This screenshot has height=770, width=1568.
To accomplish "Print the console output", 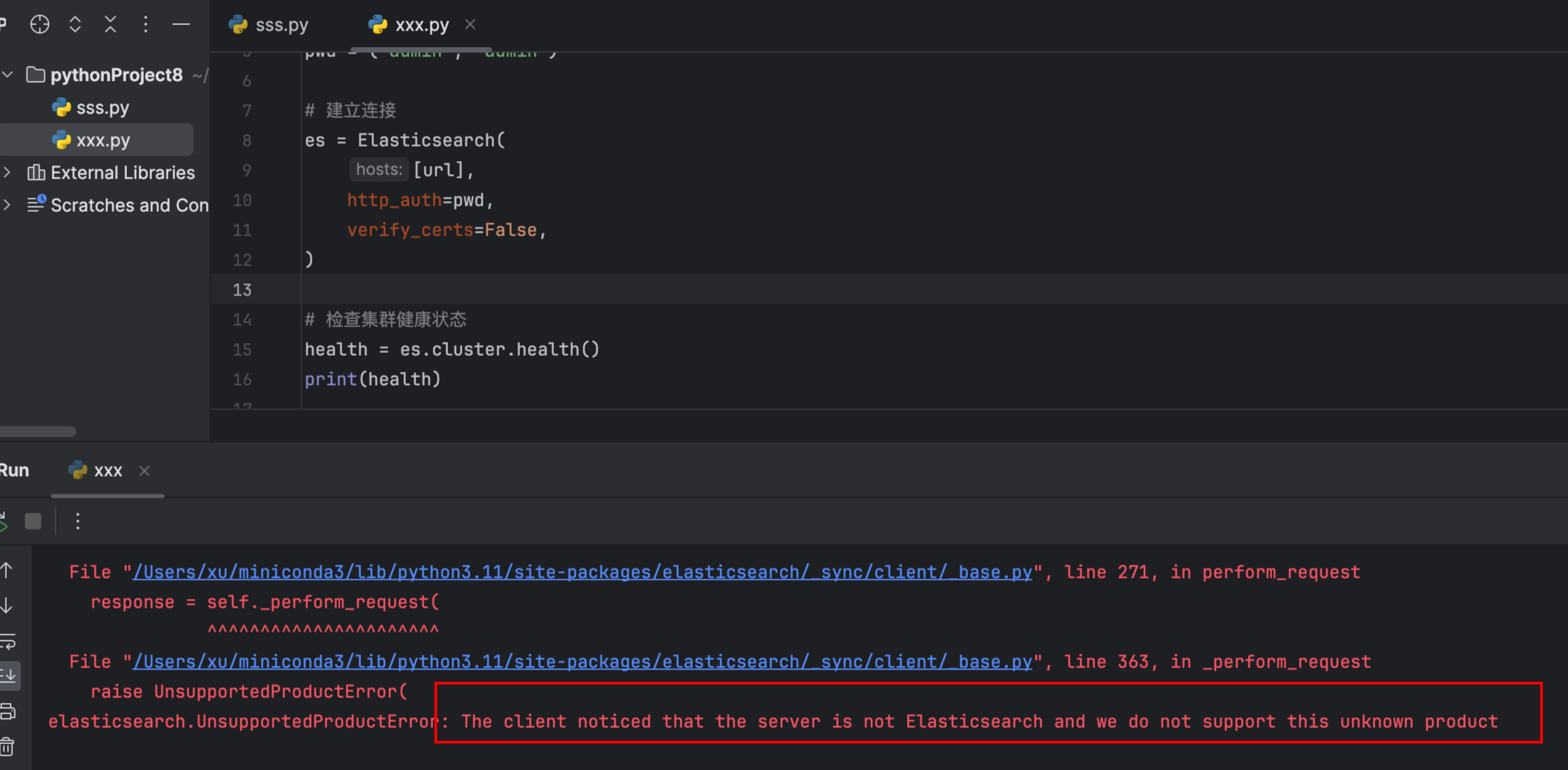I will [9, 710].
